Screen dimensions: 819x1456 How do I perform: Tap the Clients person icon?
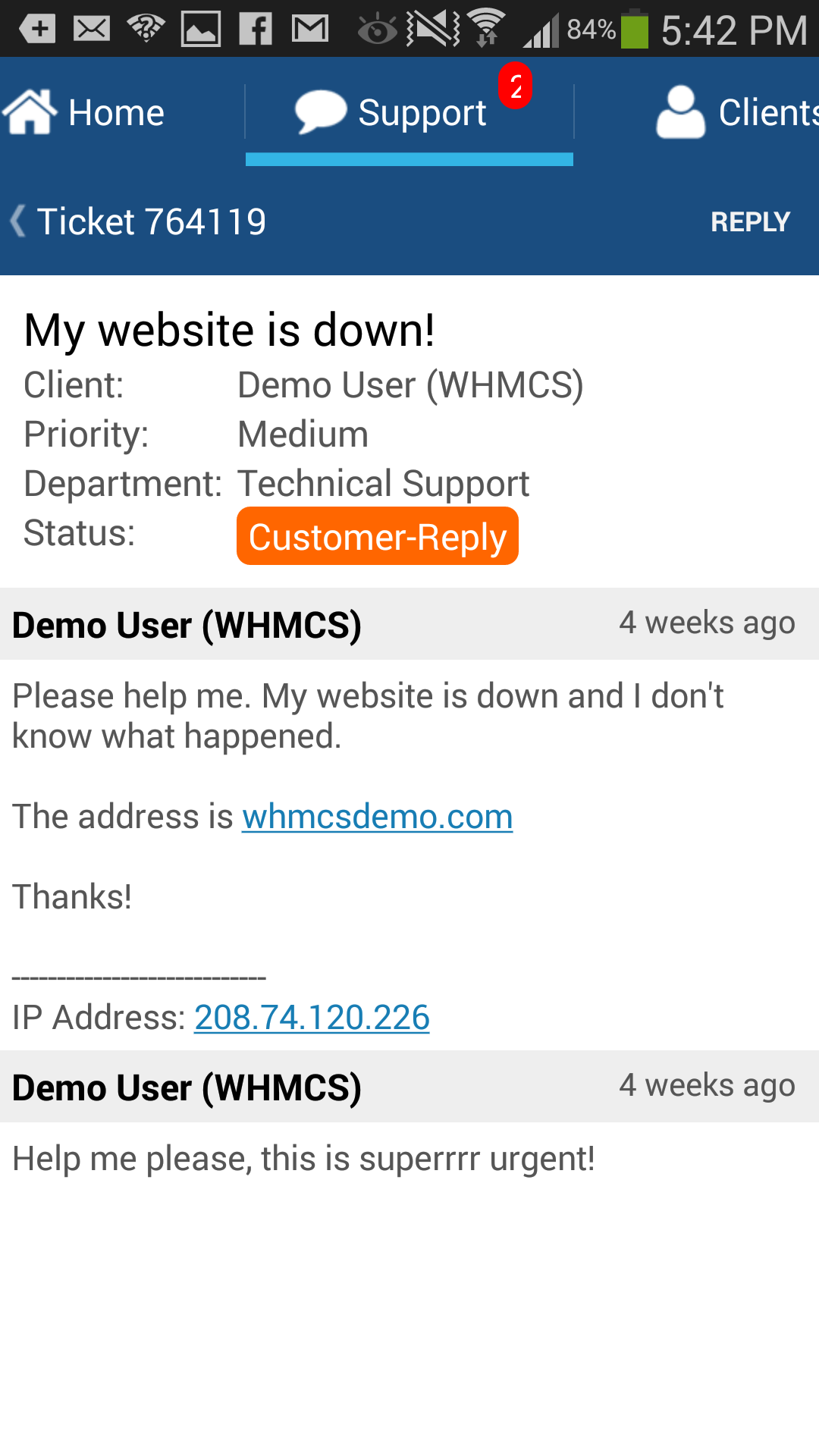click(x=680, y=111)
